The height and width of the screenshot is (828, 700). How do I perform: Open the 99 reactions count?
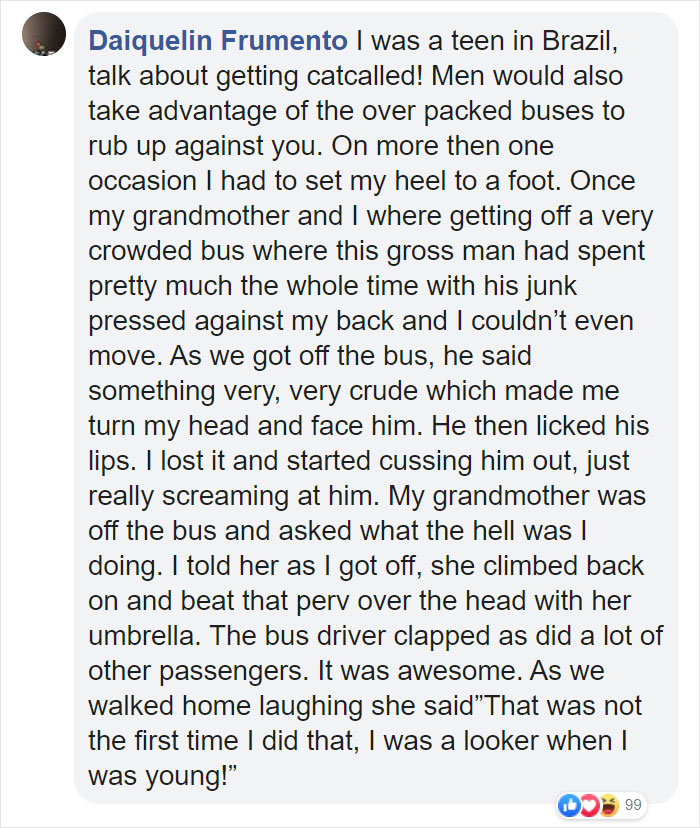point(633,804)
